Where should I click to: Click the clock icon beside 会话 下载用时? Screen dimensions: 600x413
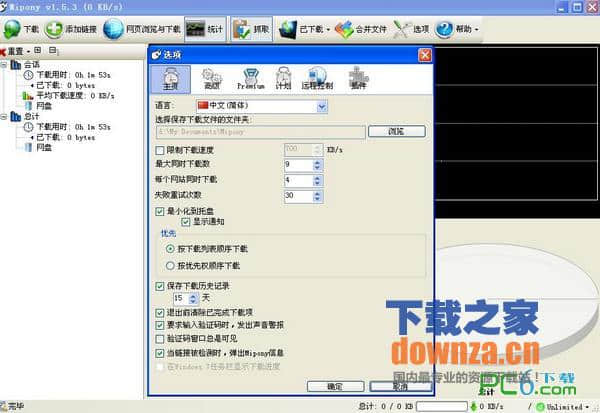coord(29,75)
